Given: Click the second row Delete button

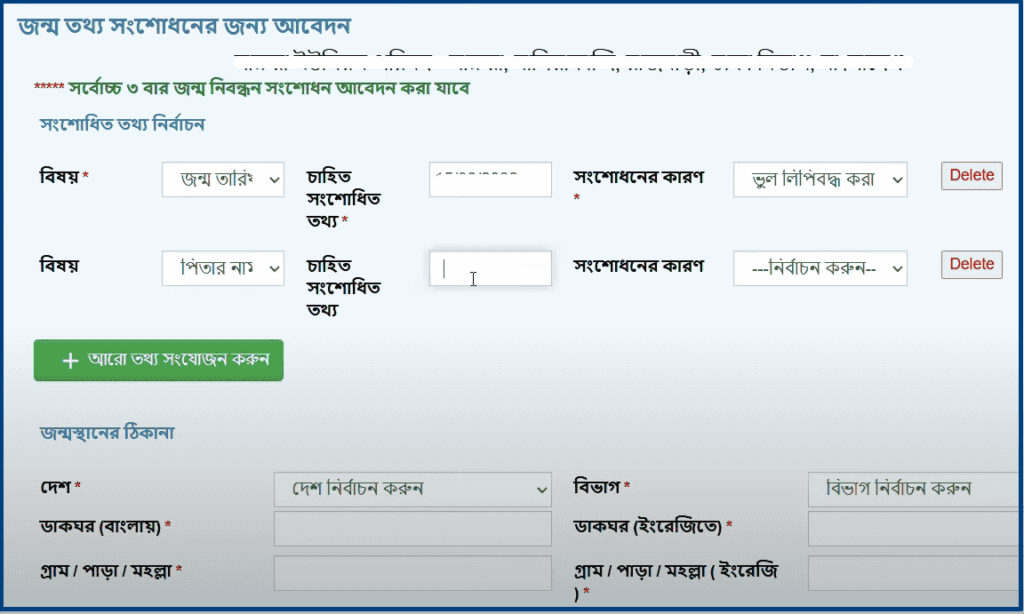Looking at the screenshot, I should point(970,264).
